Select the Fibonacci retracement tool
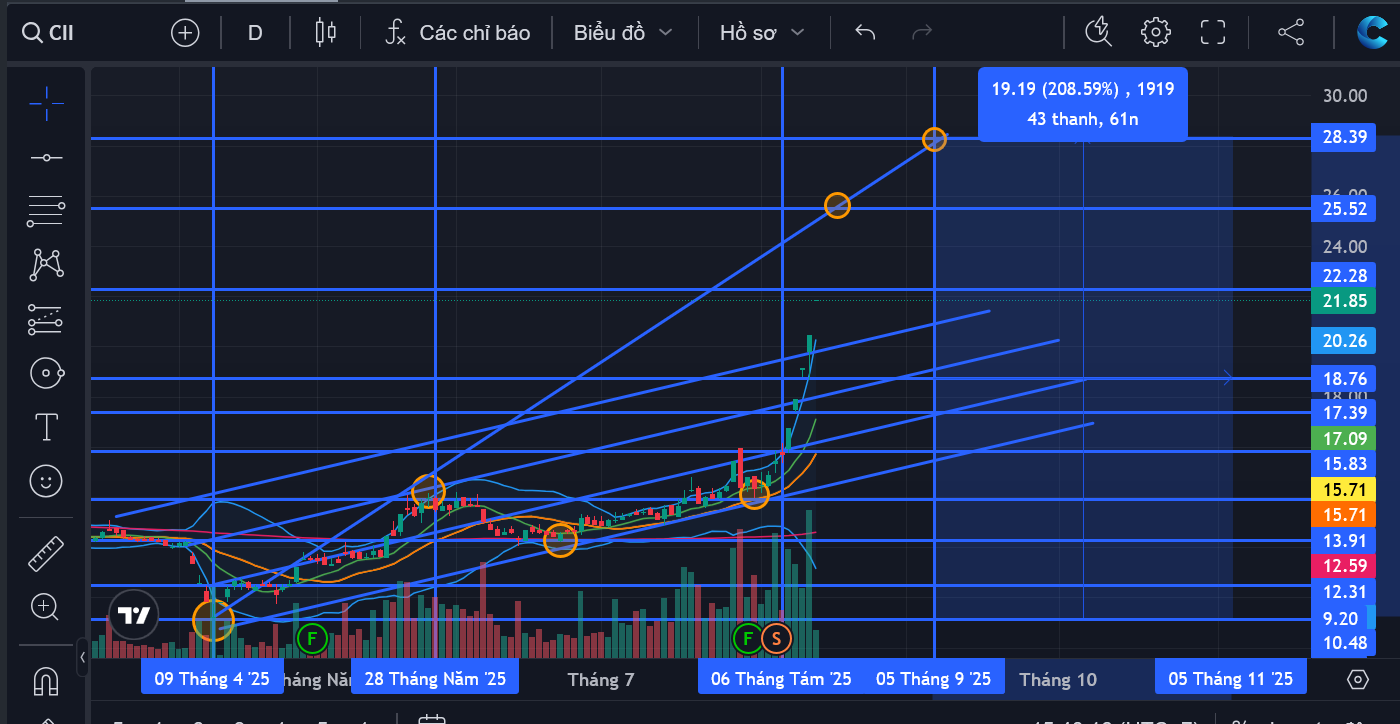This screenshot has height=724, width=1400. 46,211
